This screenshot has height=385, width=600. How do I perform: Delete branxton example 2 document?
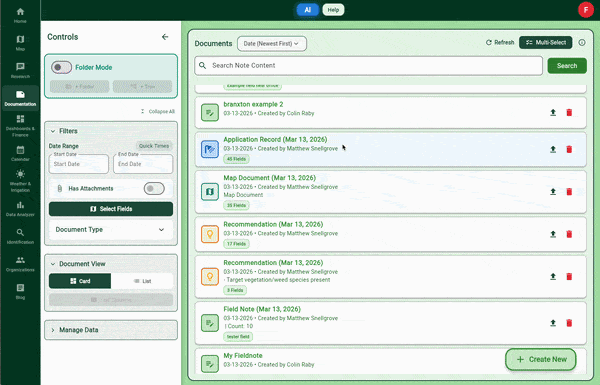pos(569,113)
